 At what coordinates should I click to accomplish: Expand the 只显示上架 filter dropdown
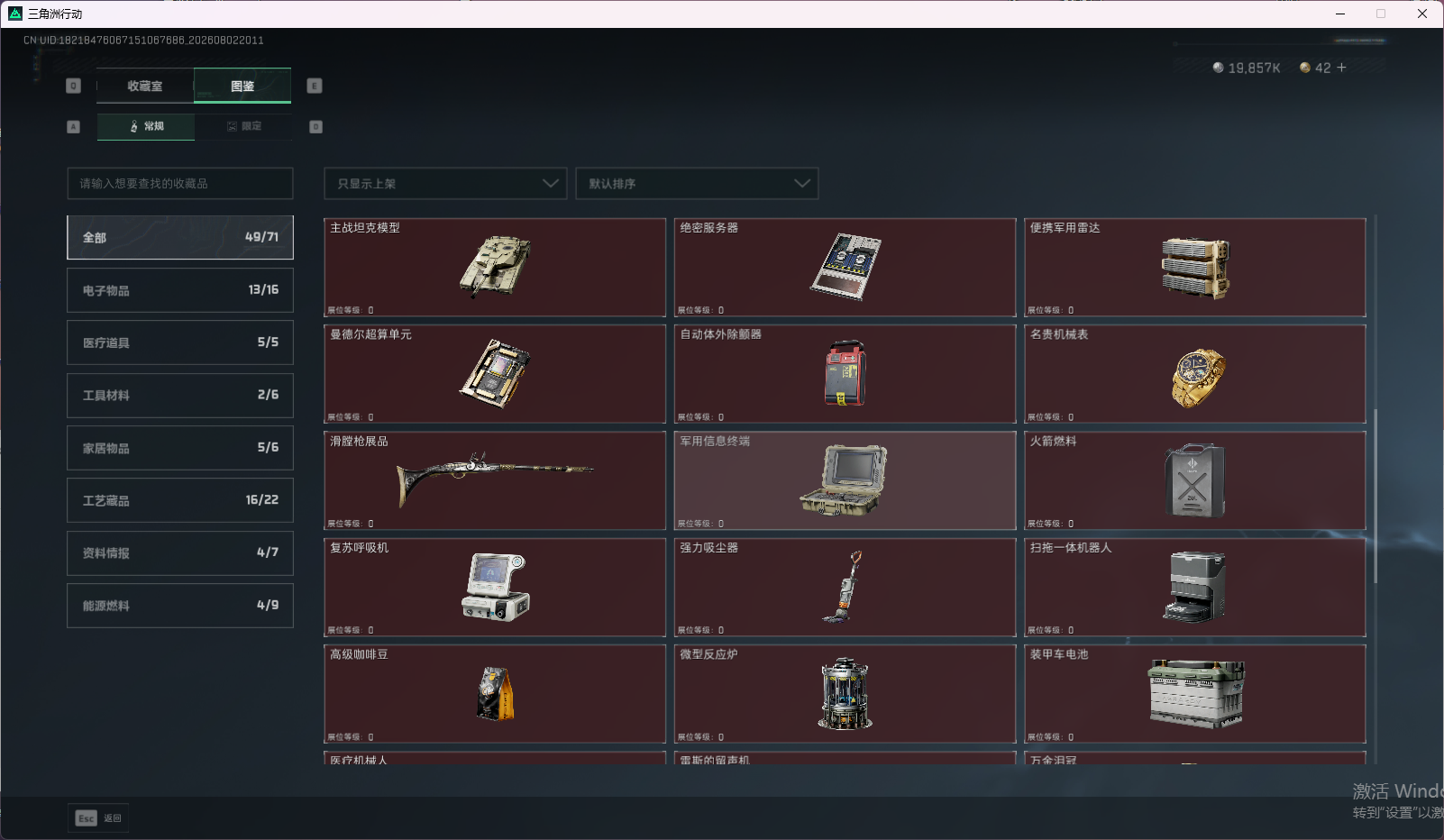pyautogui.click(x=445, y=184)
